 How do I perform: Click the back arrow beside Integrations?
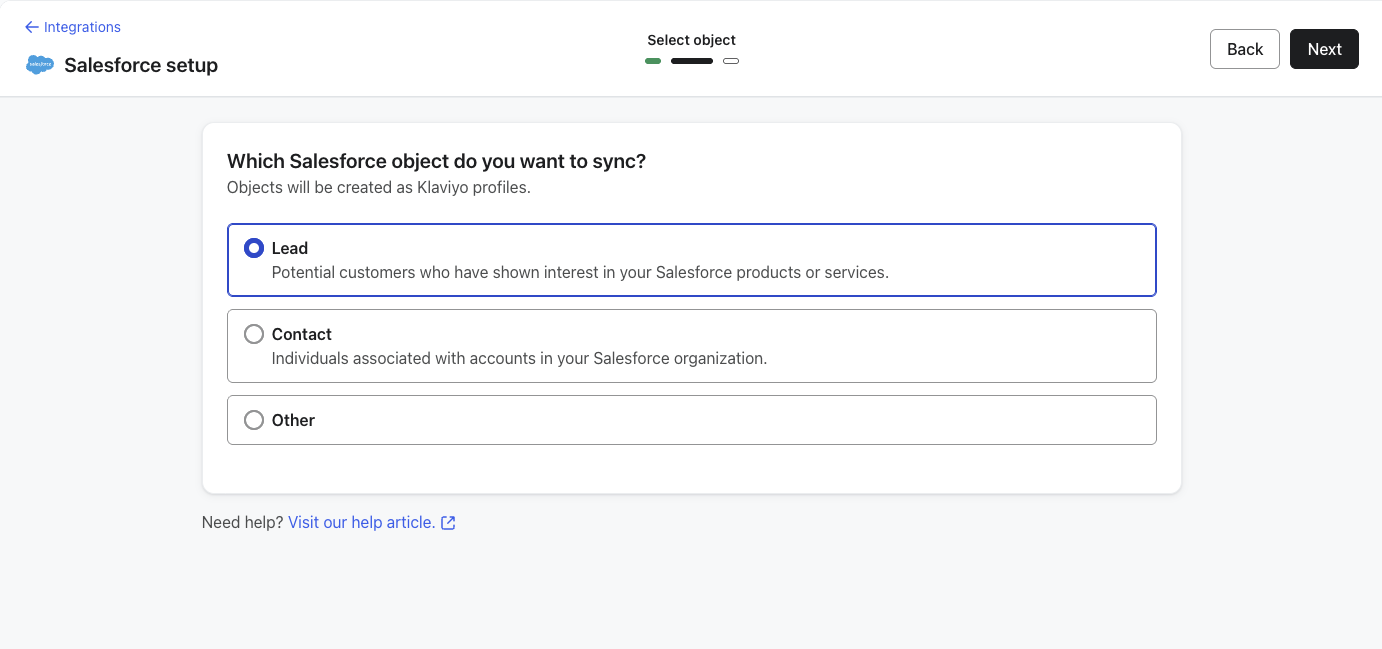pyautogui.click(x=31, y=27)
